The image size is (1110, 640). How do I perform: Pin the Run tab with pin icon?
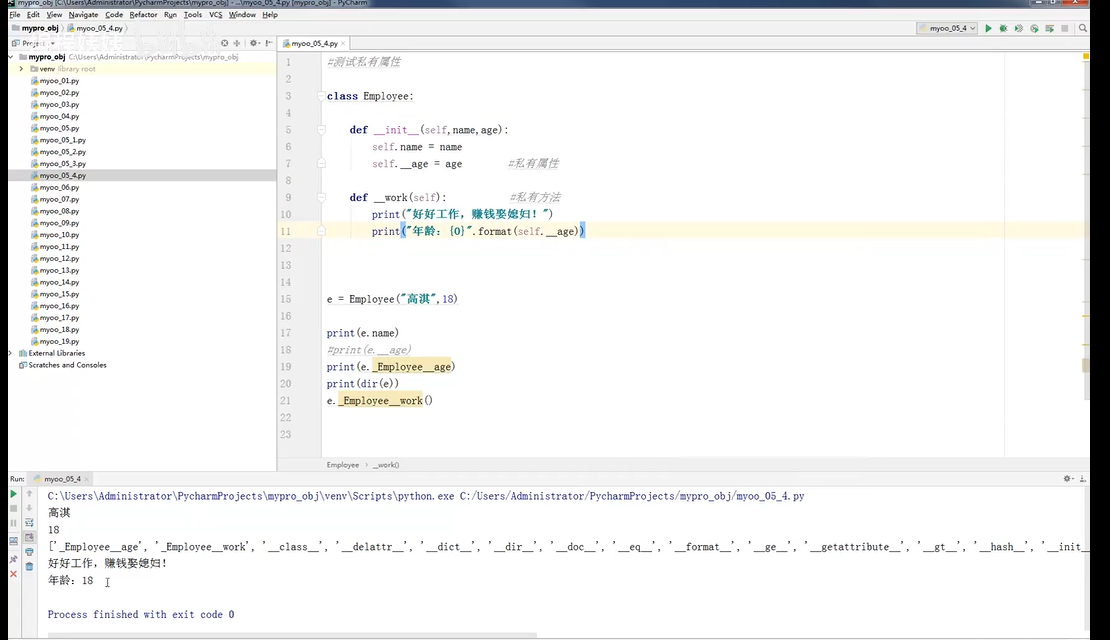click(x=13, y=559)
